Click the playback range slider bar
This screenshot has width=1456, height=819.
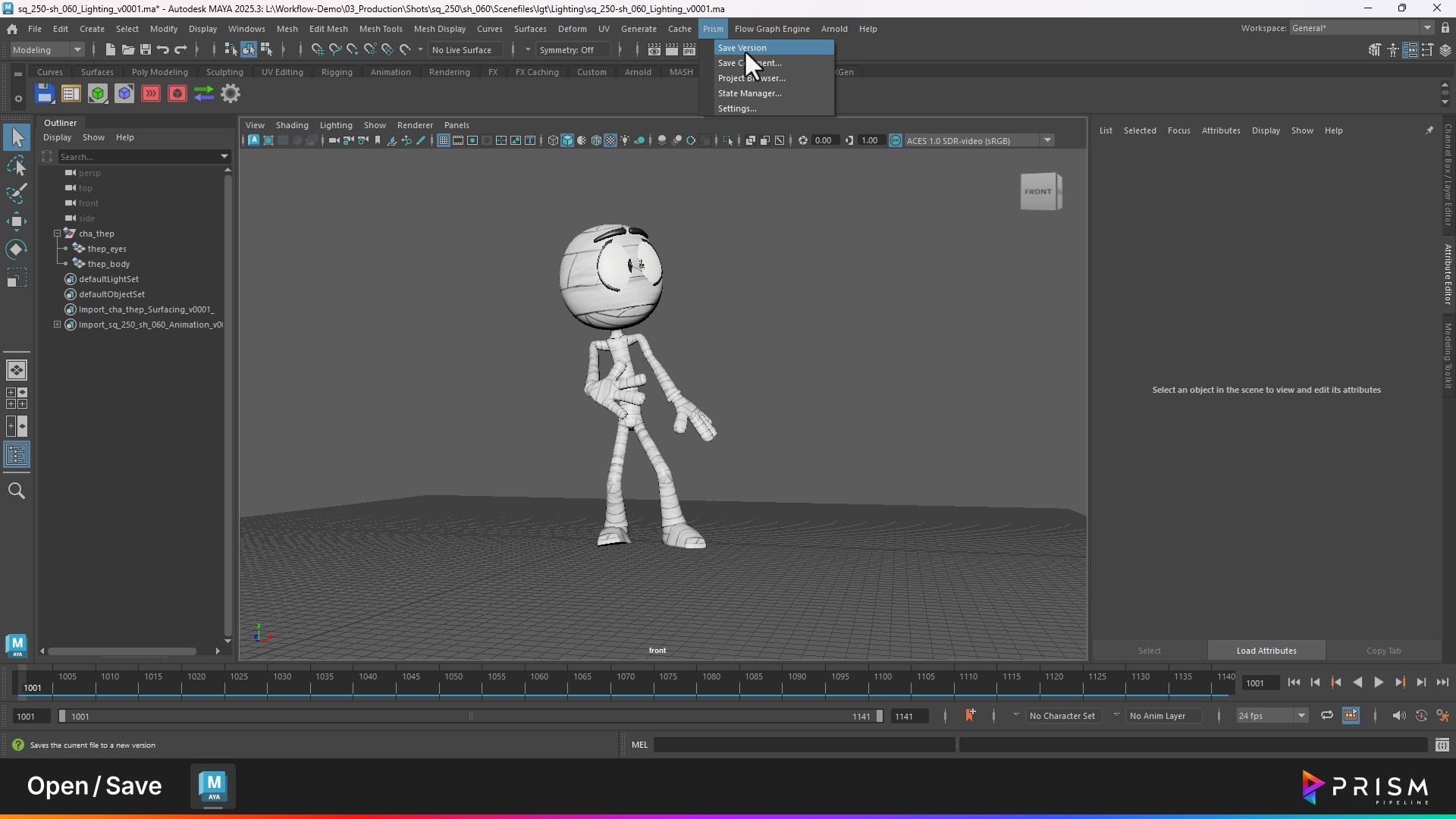(x=470, y=716)
